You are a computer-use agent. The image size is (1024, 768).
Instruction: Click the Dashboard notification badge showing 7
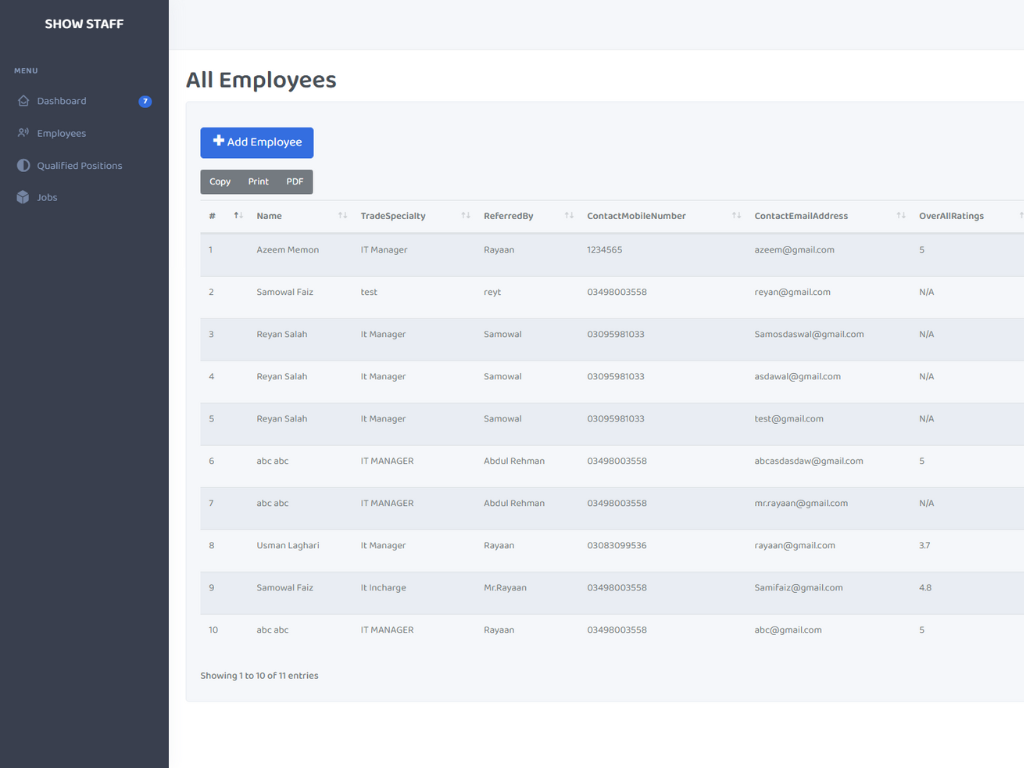click(145, 101)
